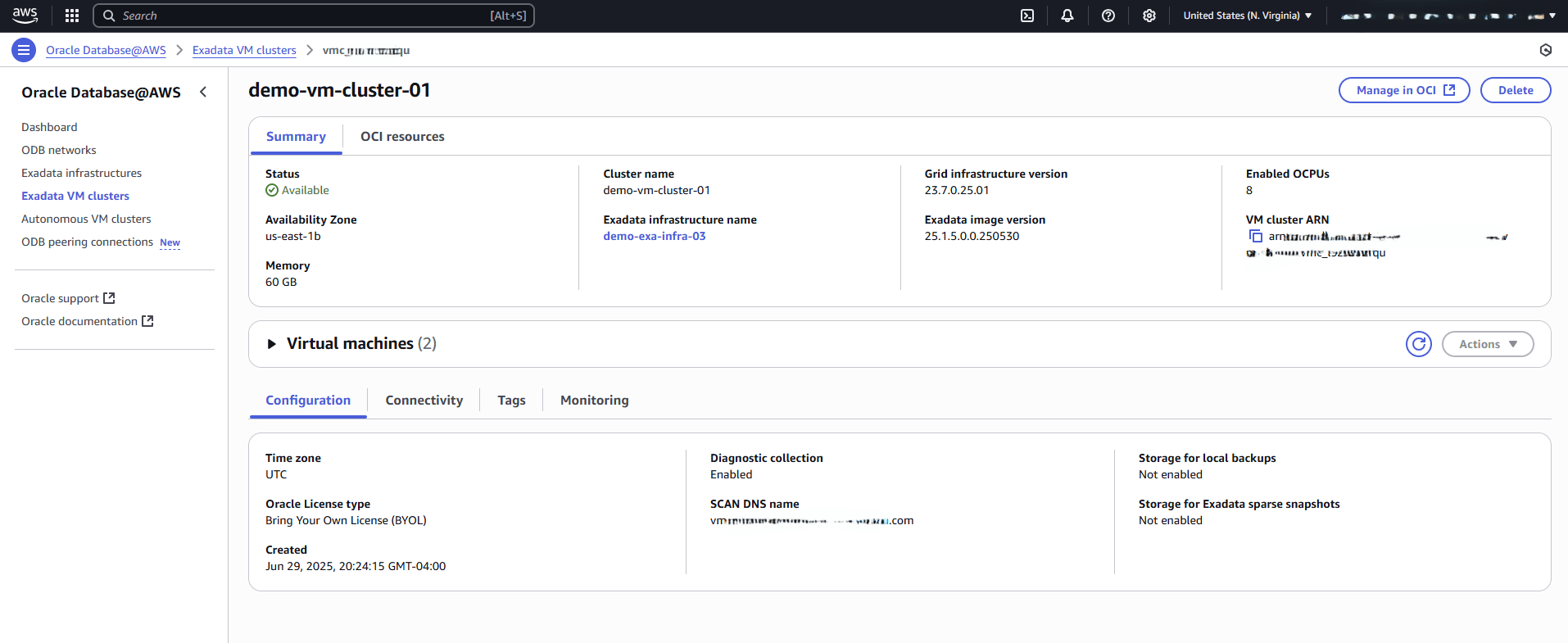Open the account menu dropdown
Screen dimensions: 1568x643
[x=1448, y=16]
